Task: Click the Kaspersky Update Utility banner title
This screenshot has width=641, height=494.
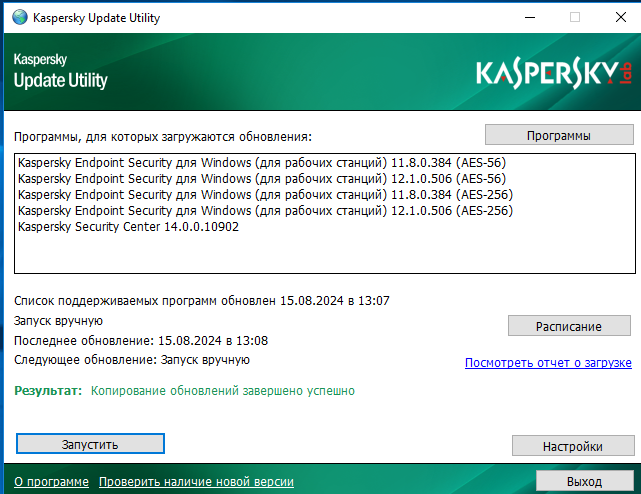Action: coord(61,71)
